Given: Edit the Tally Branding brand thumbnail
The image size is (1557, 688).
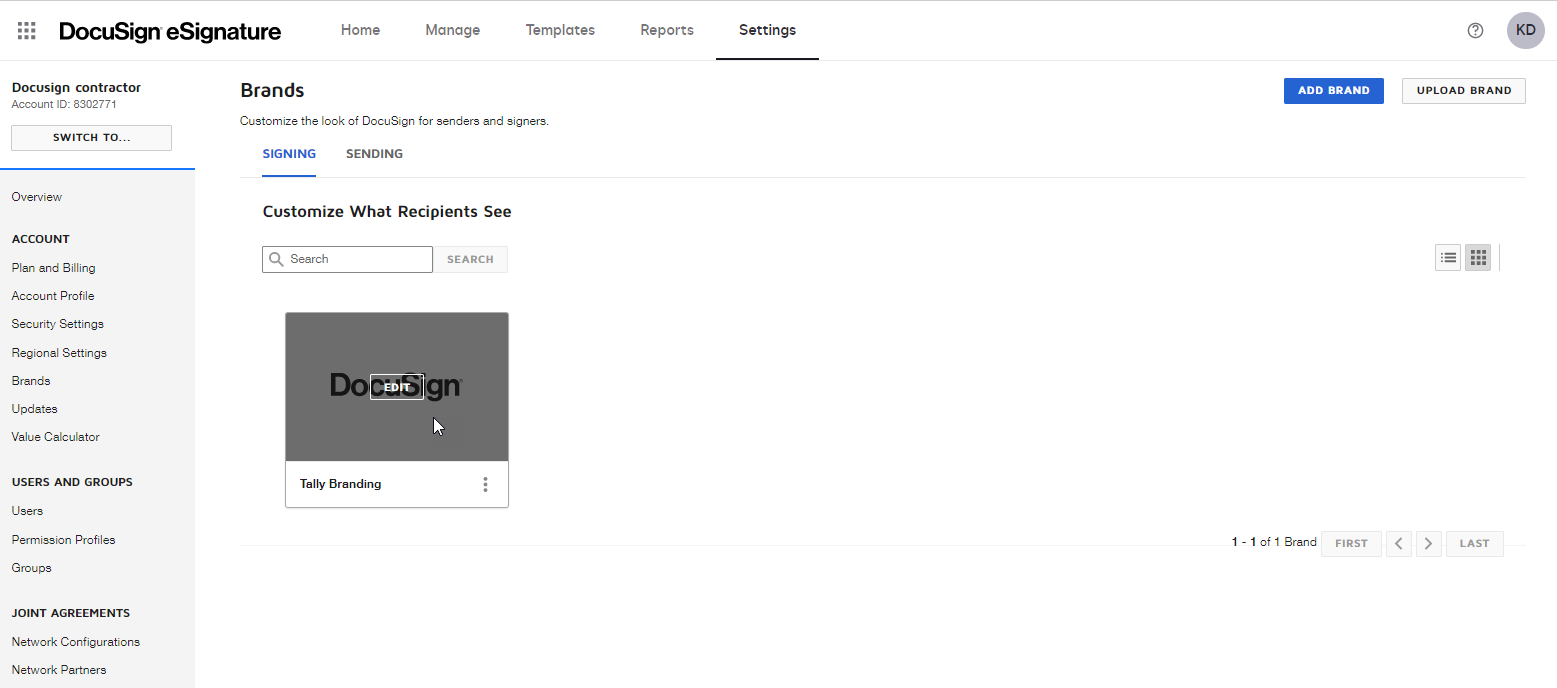Looking at the screenshot, I should pos(396,387).
